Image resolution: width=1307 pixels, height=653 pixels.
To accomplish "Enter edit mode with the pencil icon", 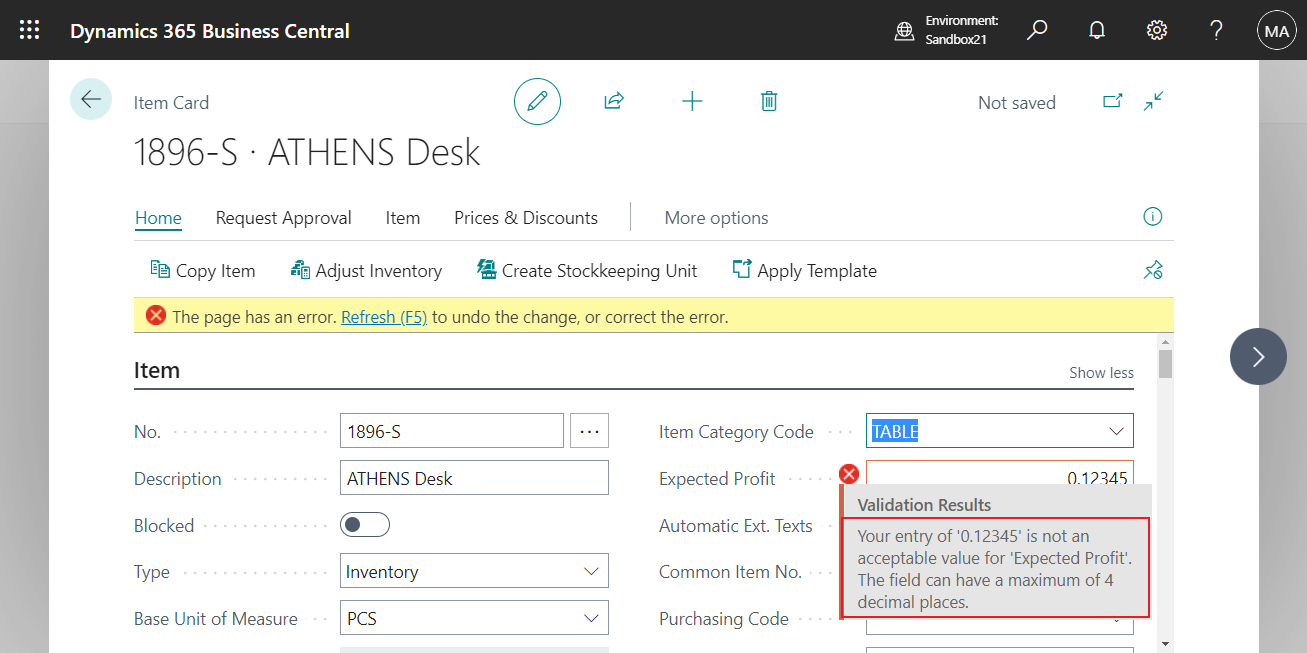I will point(537,101).
